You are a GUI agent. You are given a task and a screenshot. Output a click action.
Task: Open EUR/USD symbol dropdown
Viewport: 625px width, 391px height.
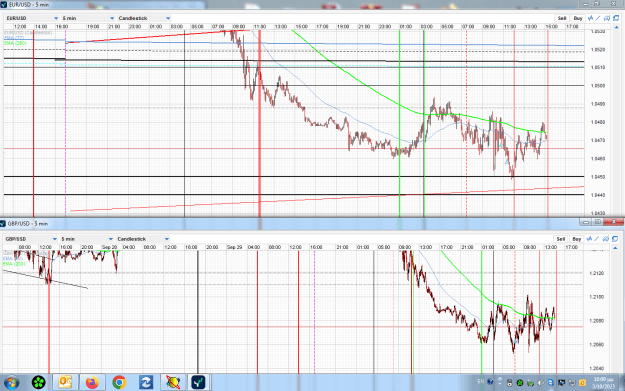tap(32, 18)
